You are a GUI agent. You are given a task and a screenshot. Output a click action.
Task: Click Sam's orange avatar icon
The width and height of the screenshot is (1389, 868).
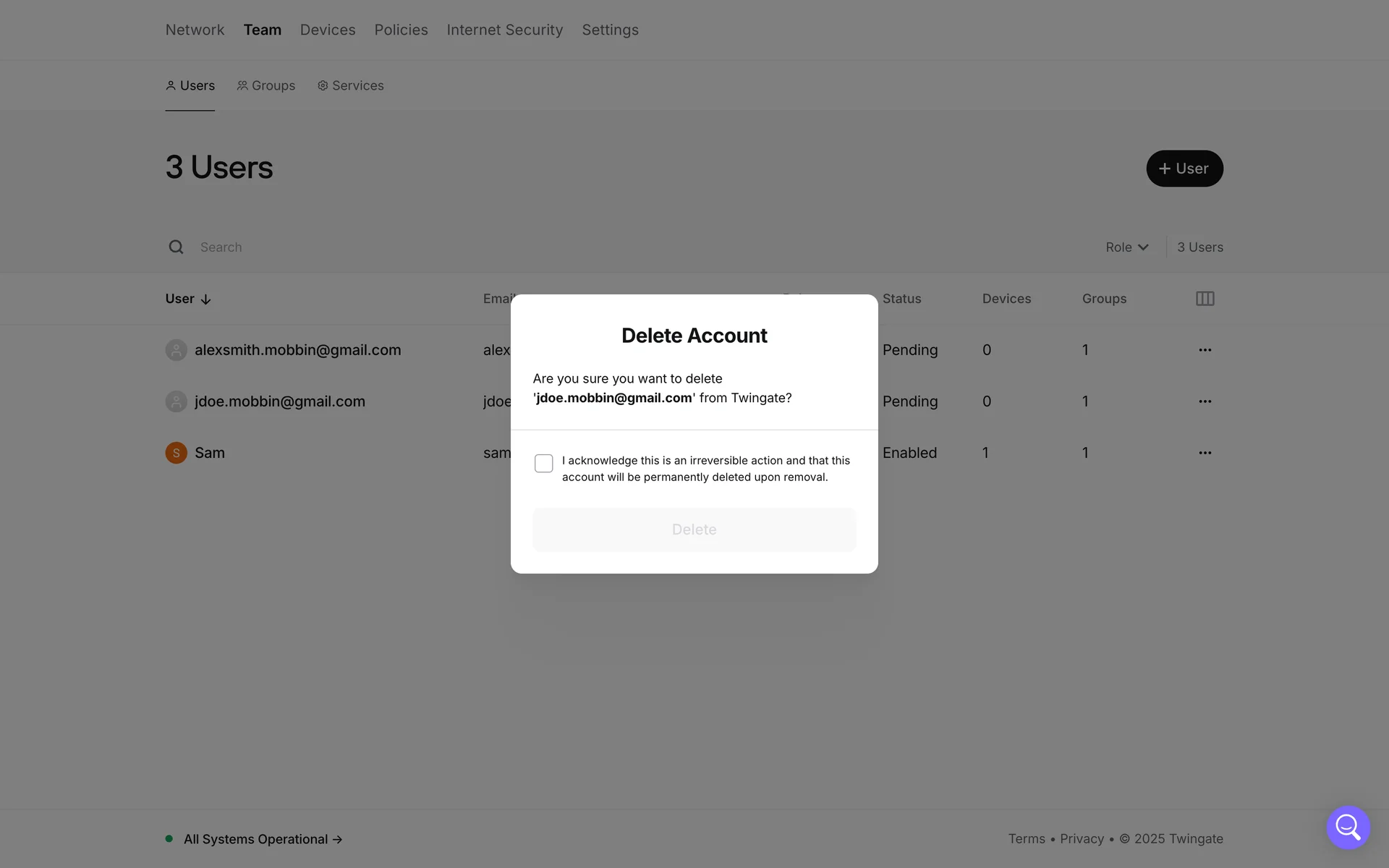(176, 453)
